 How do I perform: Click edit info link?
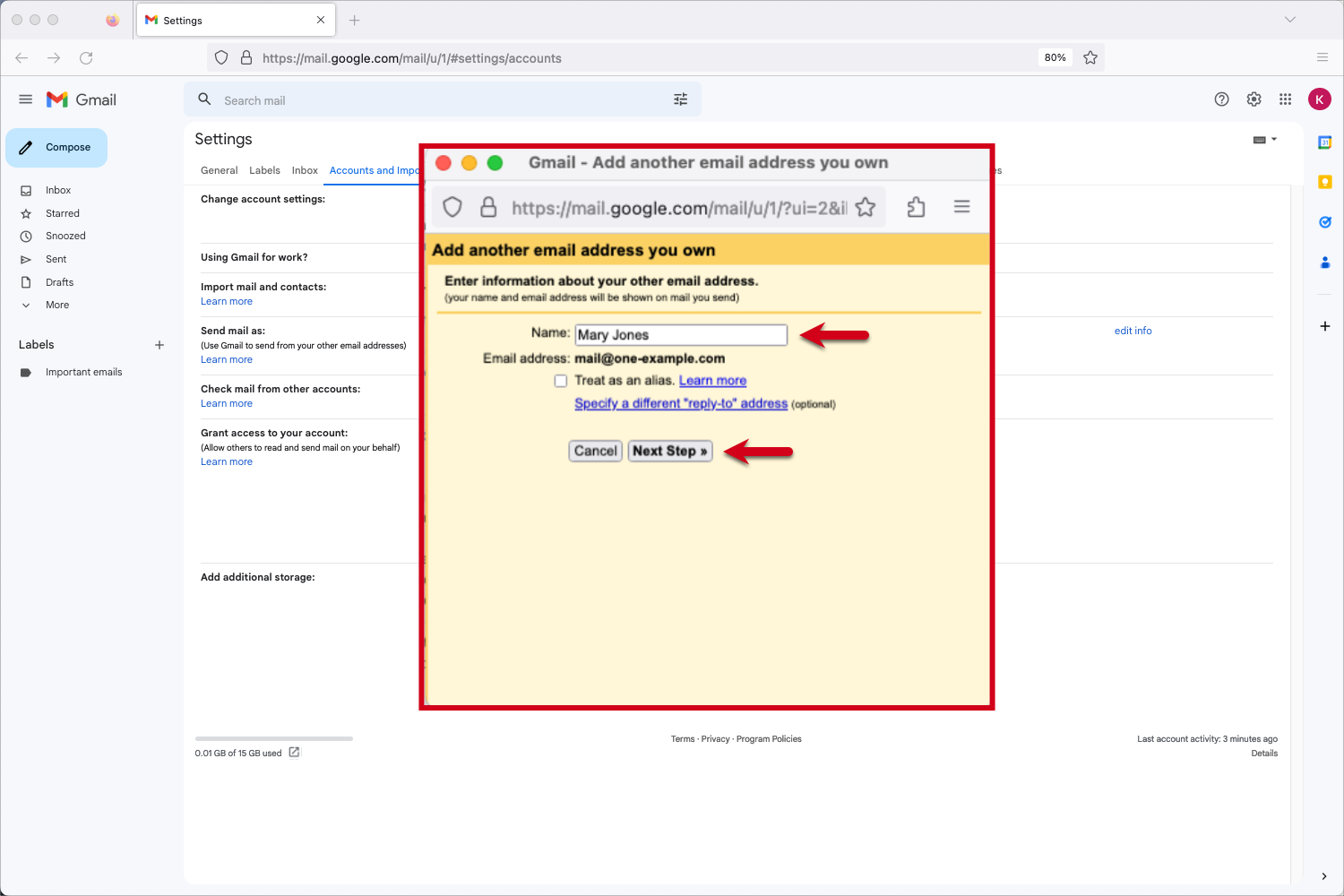click(1133, 331)
